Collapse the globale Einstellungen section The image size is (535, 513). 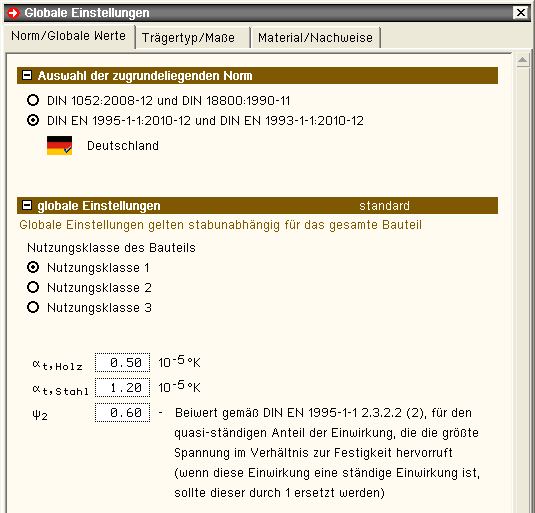coord(27,205)
